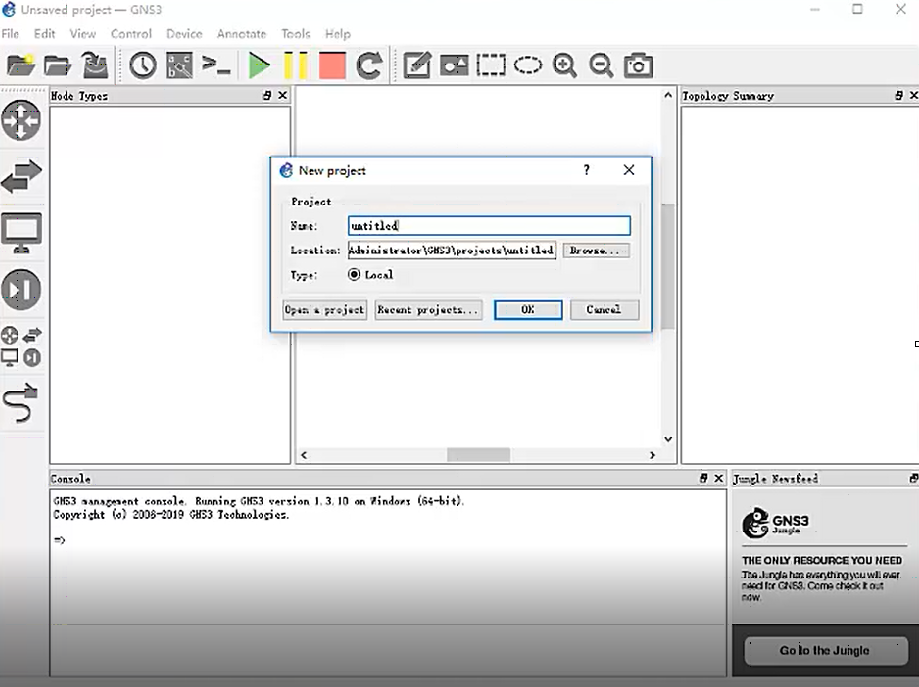Click the Open a project button
Image resolution: width=919 pixels, height=687 pixels.
(325, 310)
